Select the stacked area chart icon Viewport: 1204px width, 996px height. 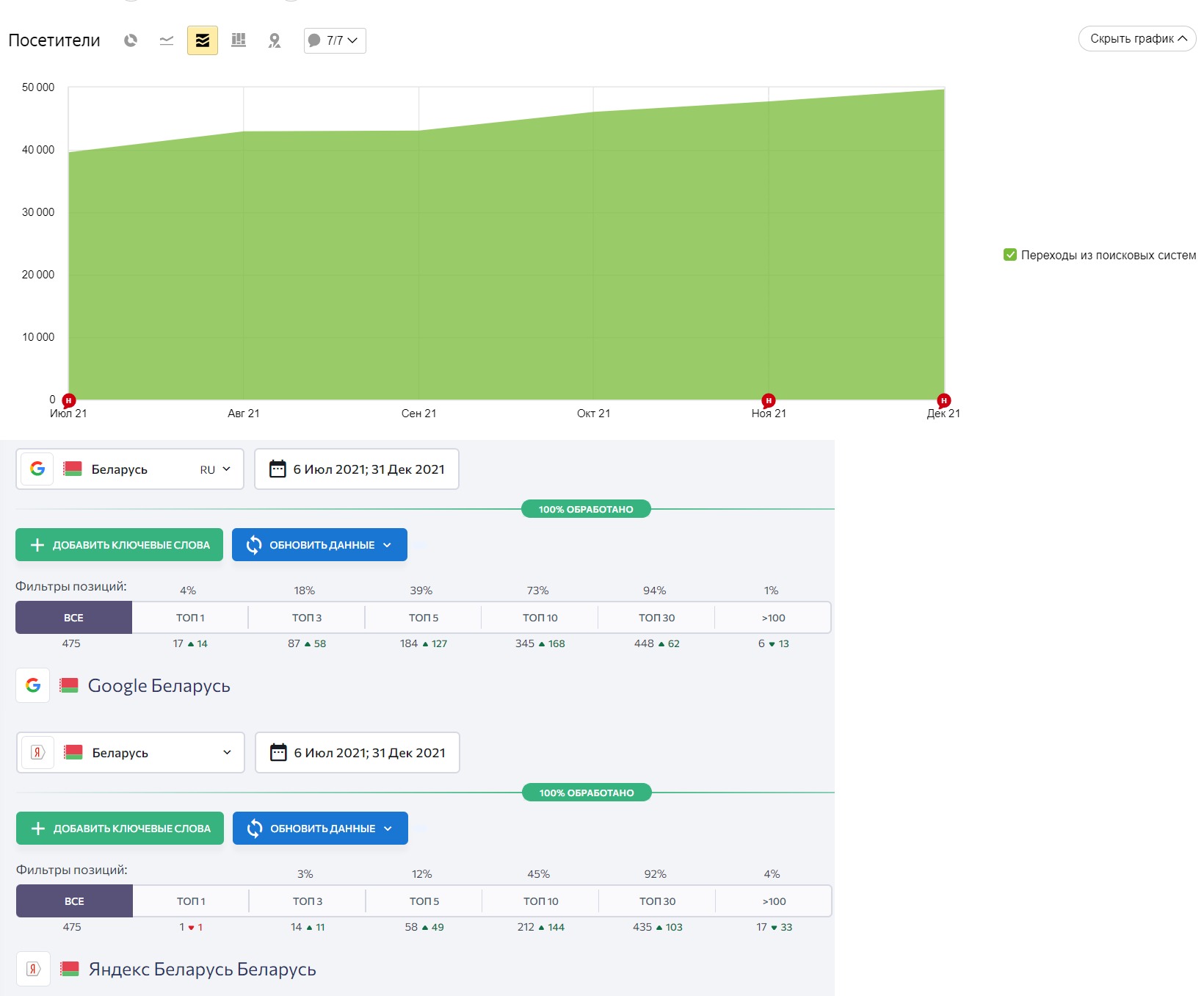click(x=203, y=40)
